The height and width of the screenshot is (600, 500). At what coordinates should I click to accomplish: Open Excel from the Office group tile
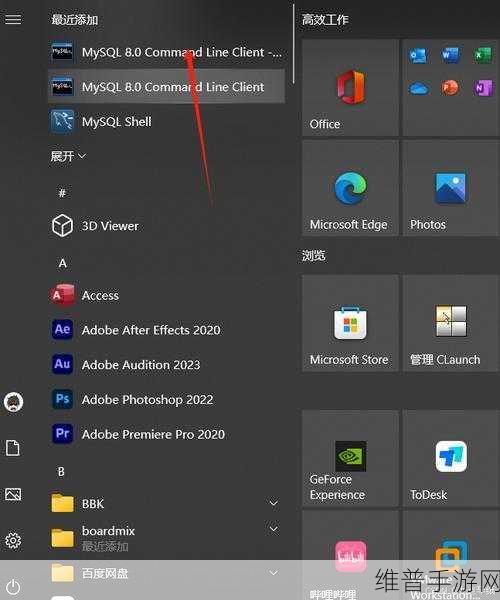pyautogui.click(x=483, y=55)
